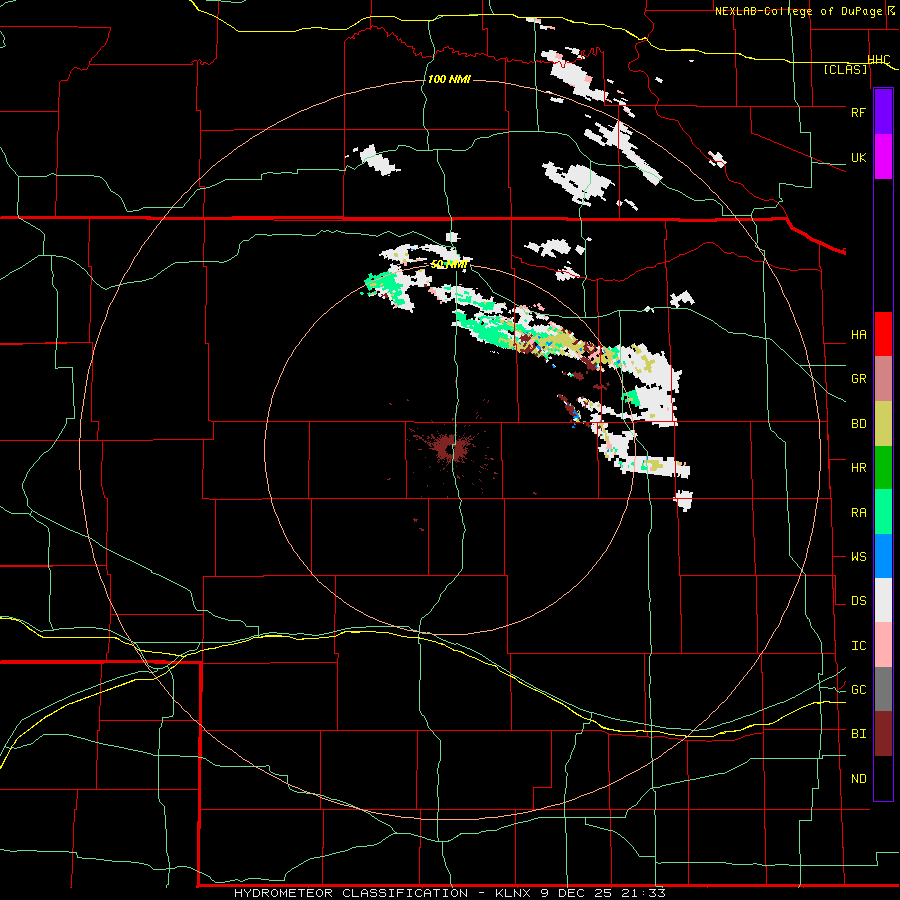Click the DS legend label text
900x900 pixels.
[858, 601]
